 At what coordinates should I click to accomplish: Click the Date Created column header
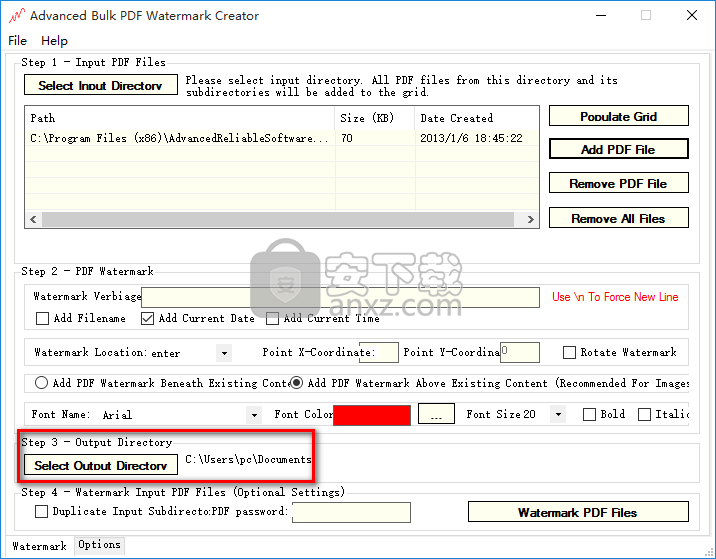[477, 118]
